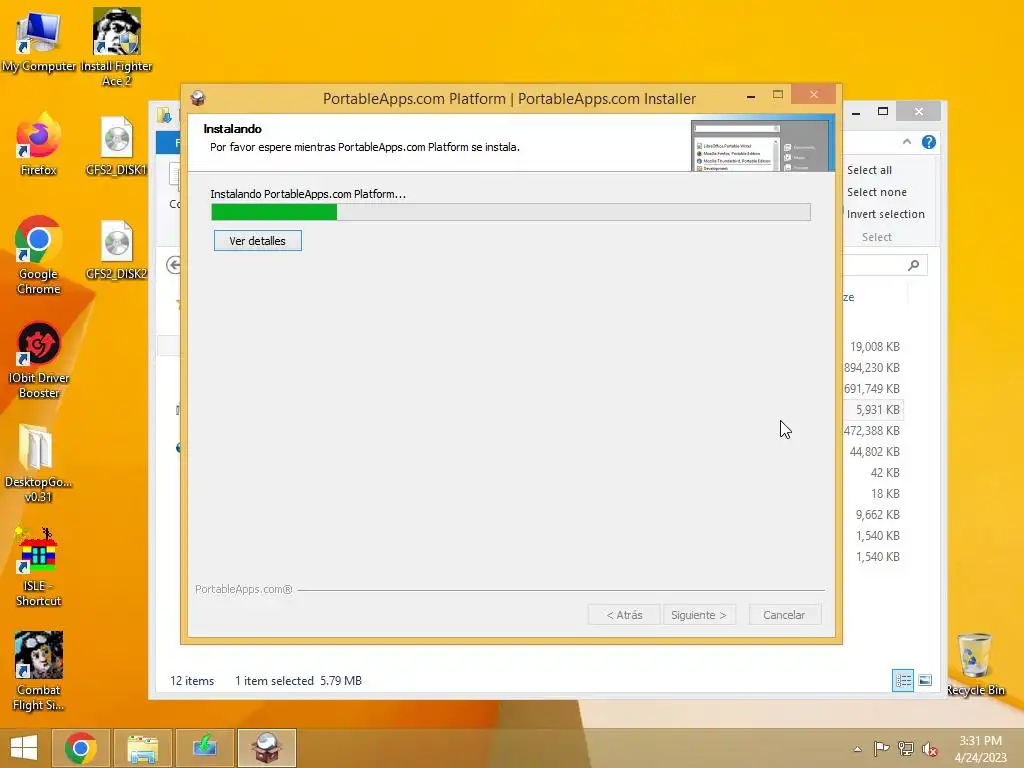Click the Explorer back arrow button
The image size is (1024, 768).
pyautogui.click(x=174, y=264)
